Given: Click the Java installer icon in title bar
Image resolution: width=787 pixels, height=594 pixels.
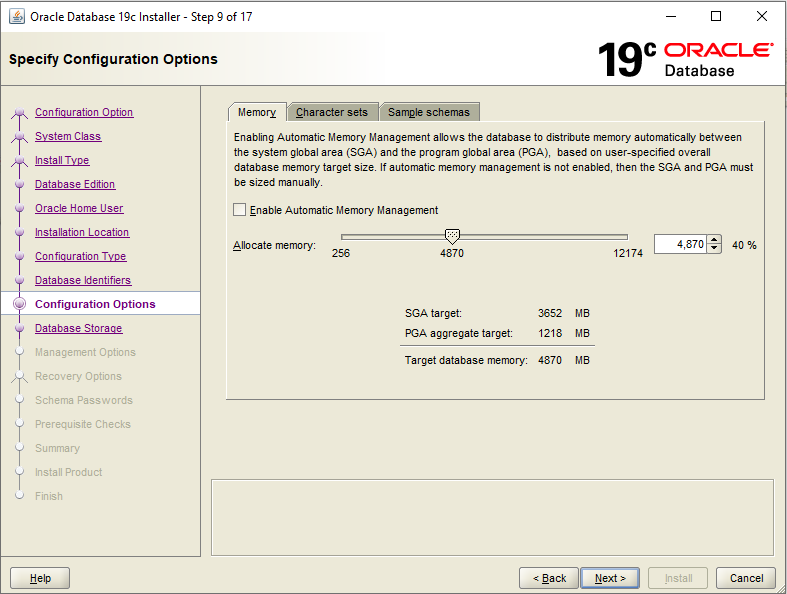Looking at the screenshot, I should [x=17, y=17].
